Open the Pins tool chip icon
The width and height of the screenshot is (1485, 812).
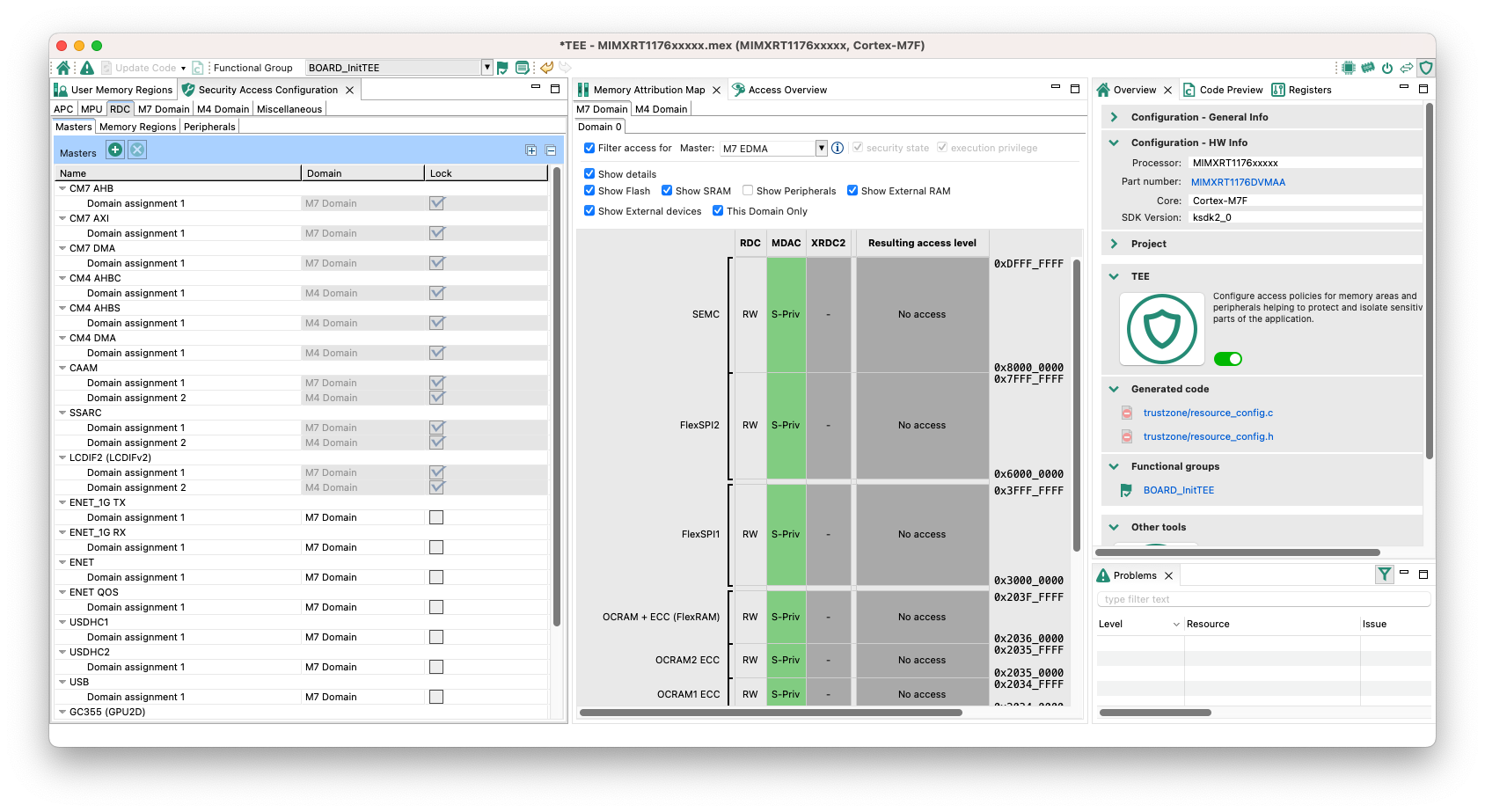(x=1348, y=68)
